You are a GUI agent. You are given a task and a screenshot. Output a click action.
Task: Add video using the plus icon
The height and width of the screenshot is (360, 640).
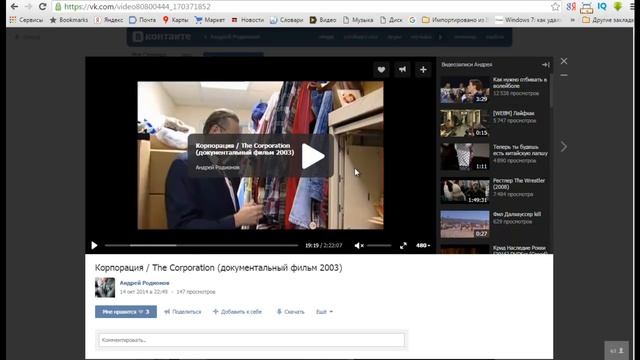coord(423,70)
